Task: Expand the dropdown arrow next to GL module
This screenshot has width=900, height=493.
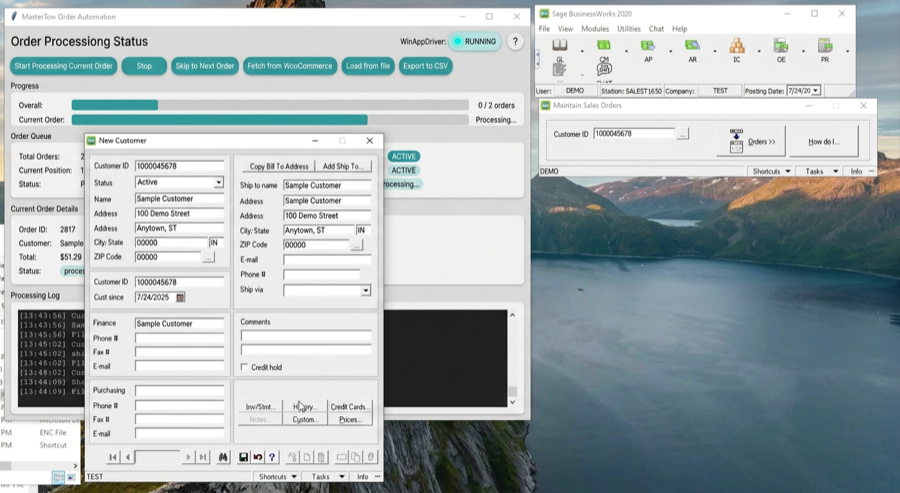Action: pos(582,52)
